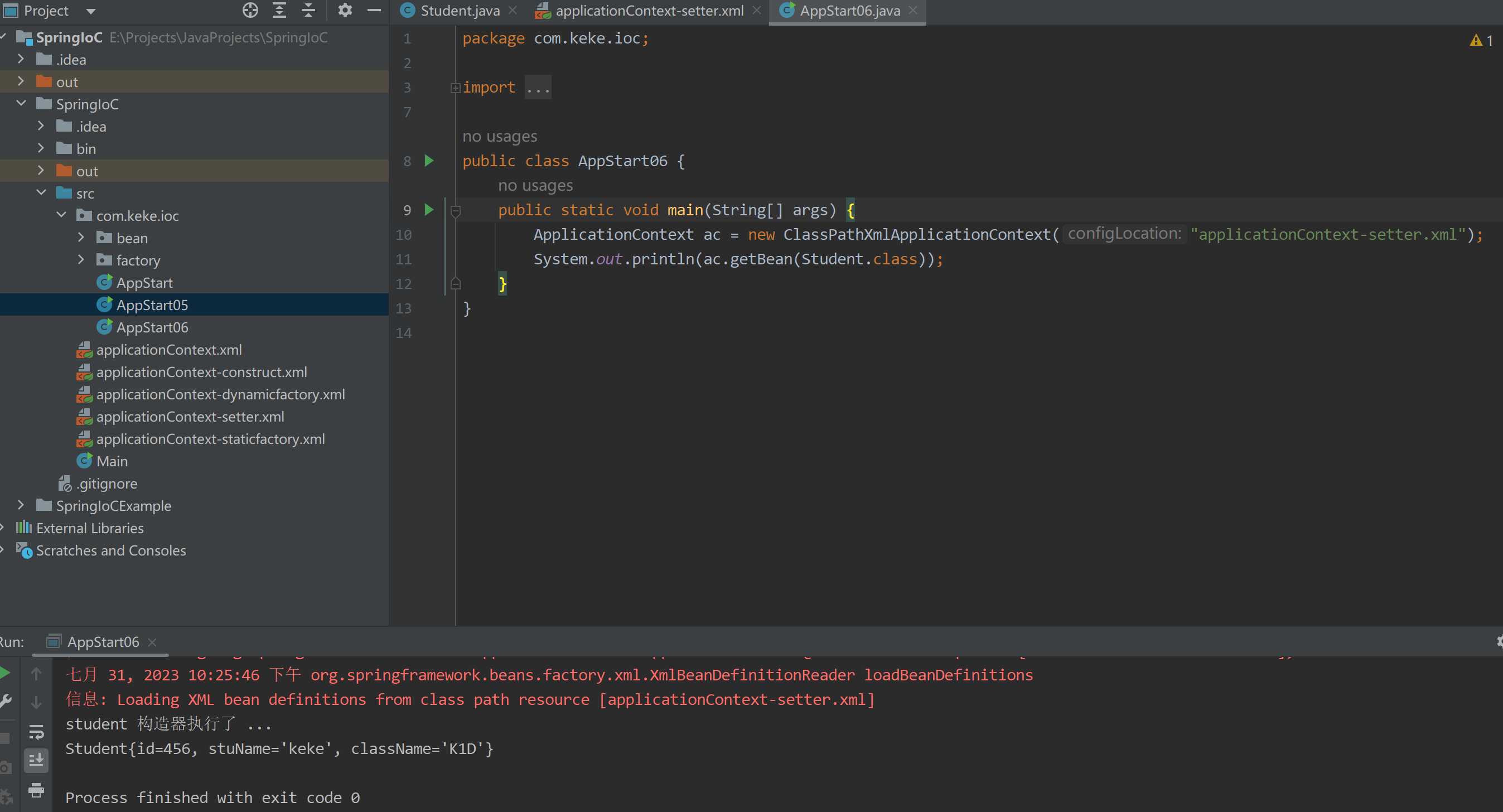Select the .gitignore file
The image size is (1503, 812).
click(x=107, y=484)
